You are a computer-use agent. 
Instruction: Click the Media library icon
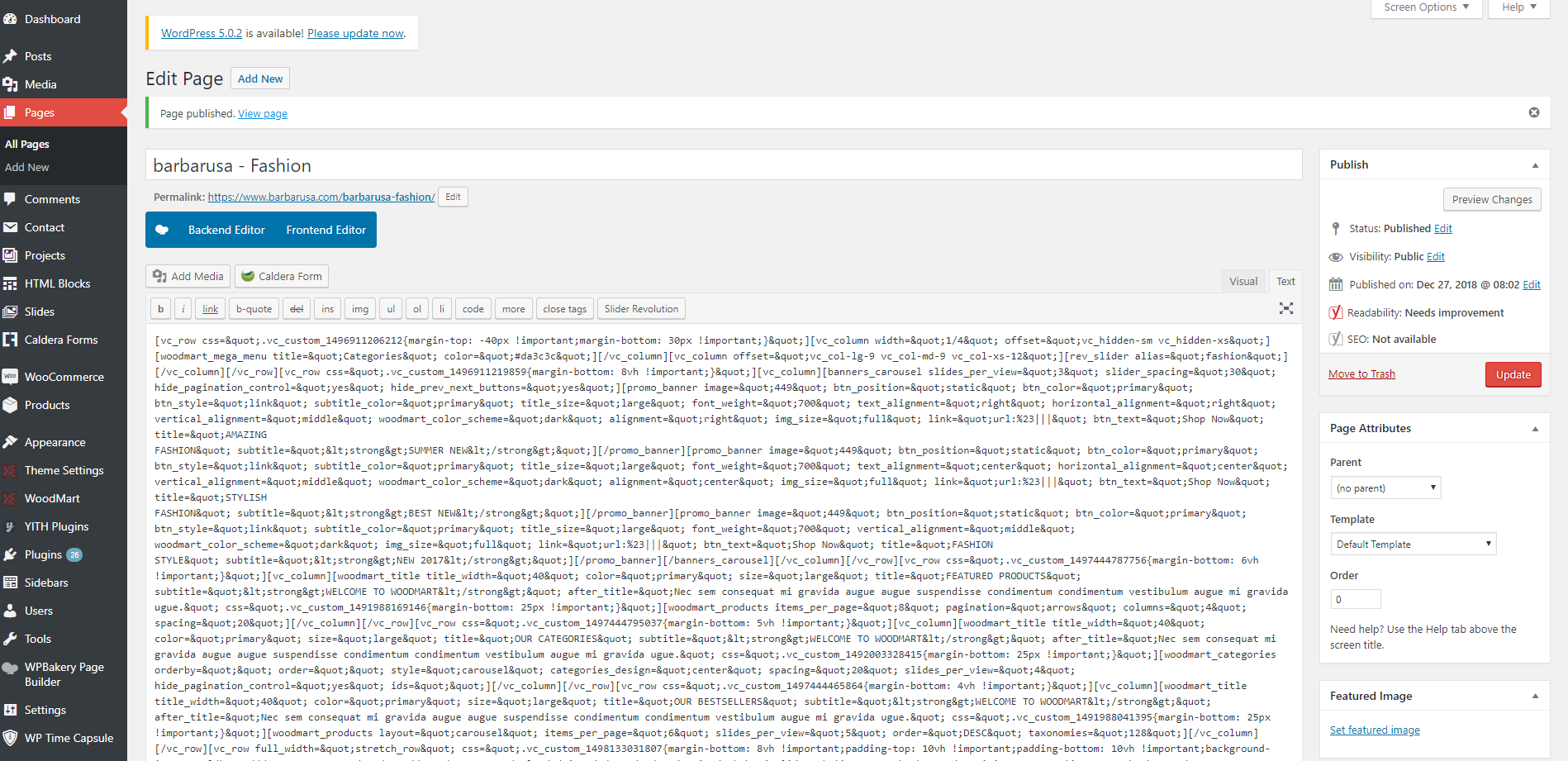pos(10,84)
